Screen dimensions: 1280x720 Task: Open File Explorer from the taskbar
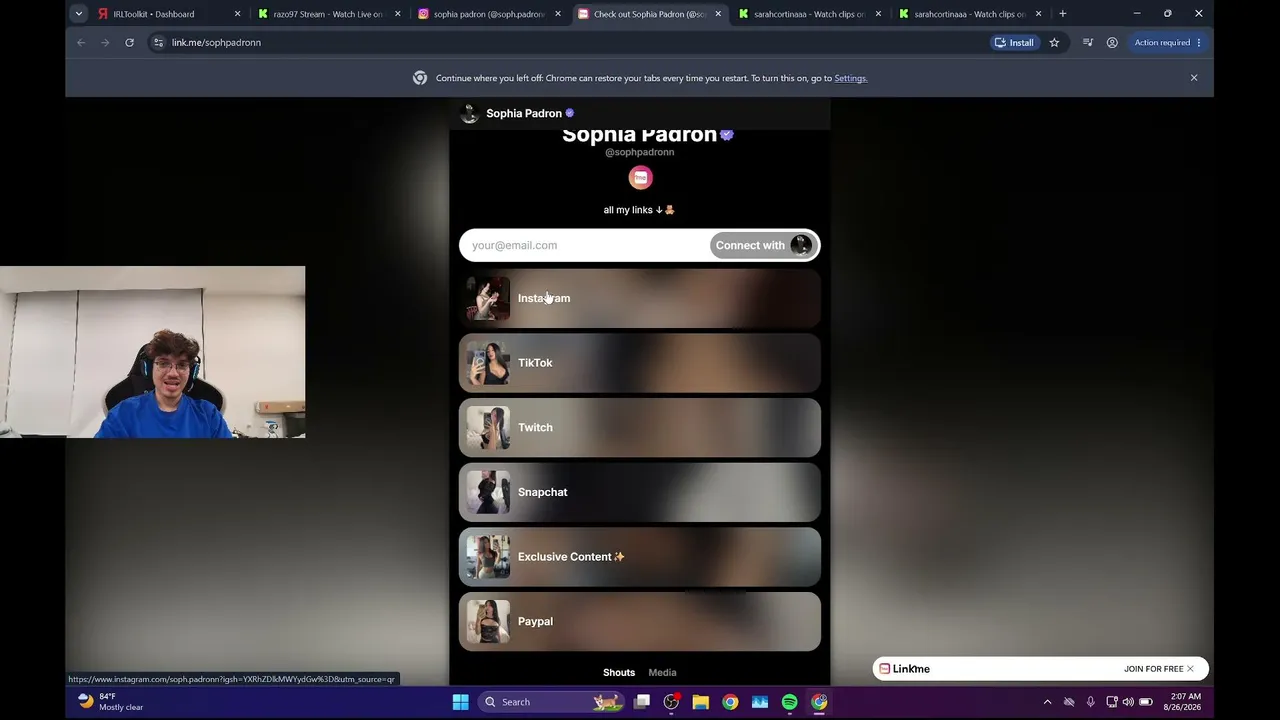point(701,702)
